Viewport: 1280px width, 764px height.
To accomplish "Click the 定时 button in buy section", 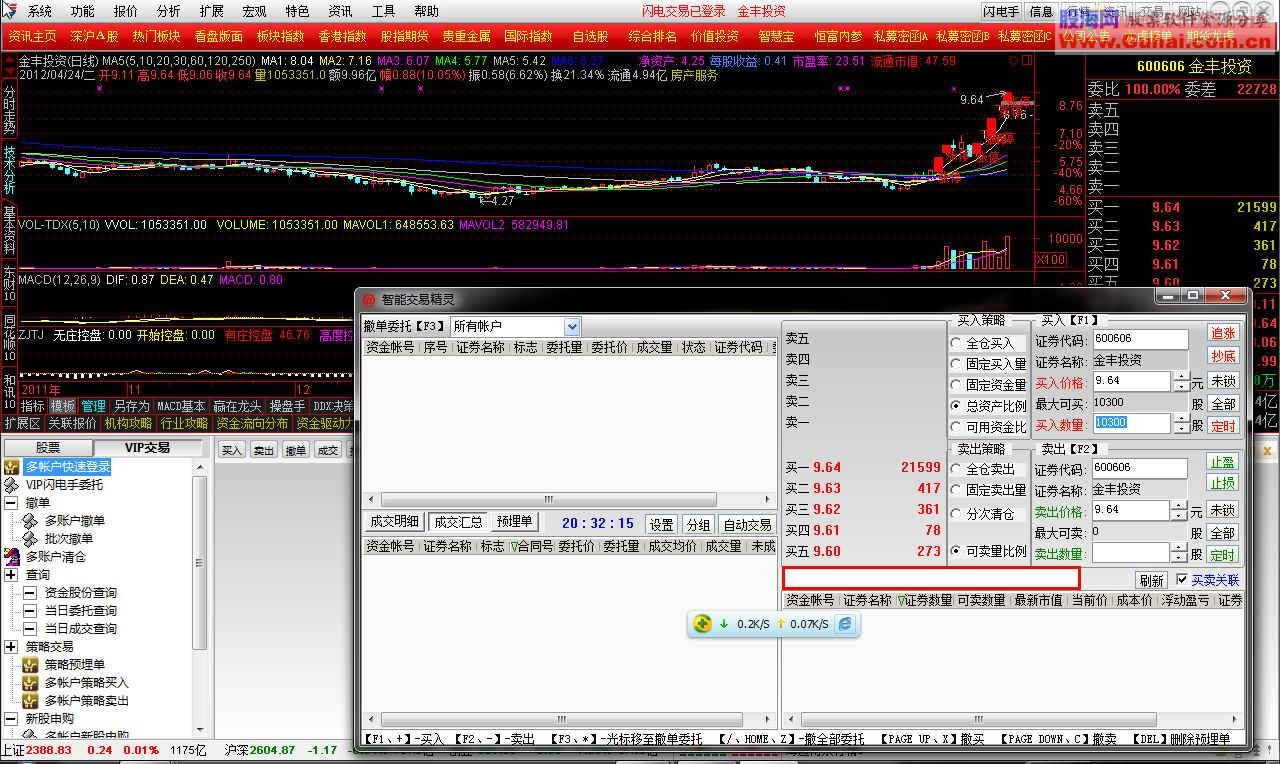I will coord(1223,426).
